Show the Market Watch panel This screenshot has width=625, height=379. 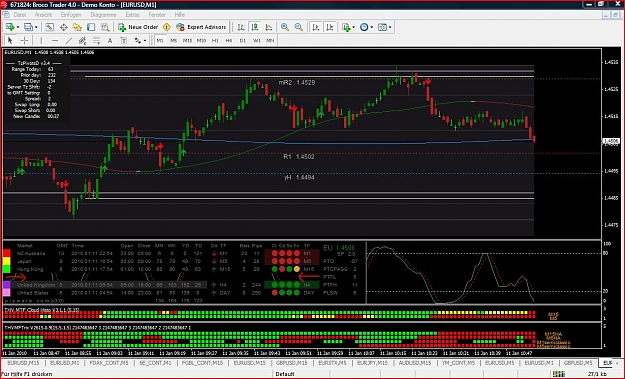49,27
